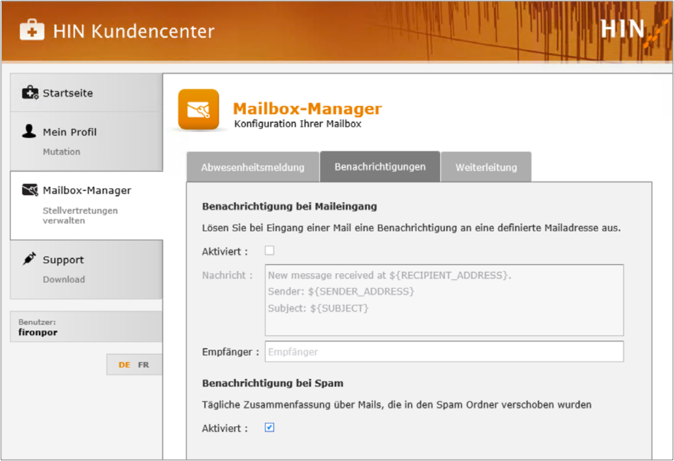Click the Konfiguration Ihrer Mailbox subtitle

tap(297, 124)
